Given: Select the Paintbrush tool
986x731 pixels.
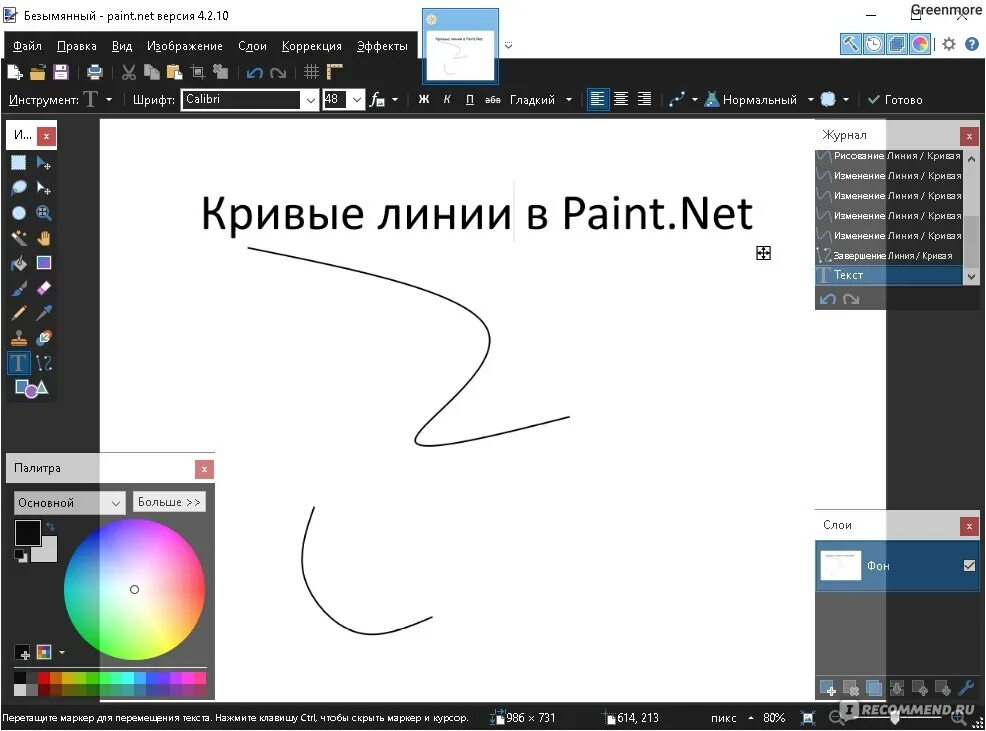Looking at the screenshot, I should [19, 288].
